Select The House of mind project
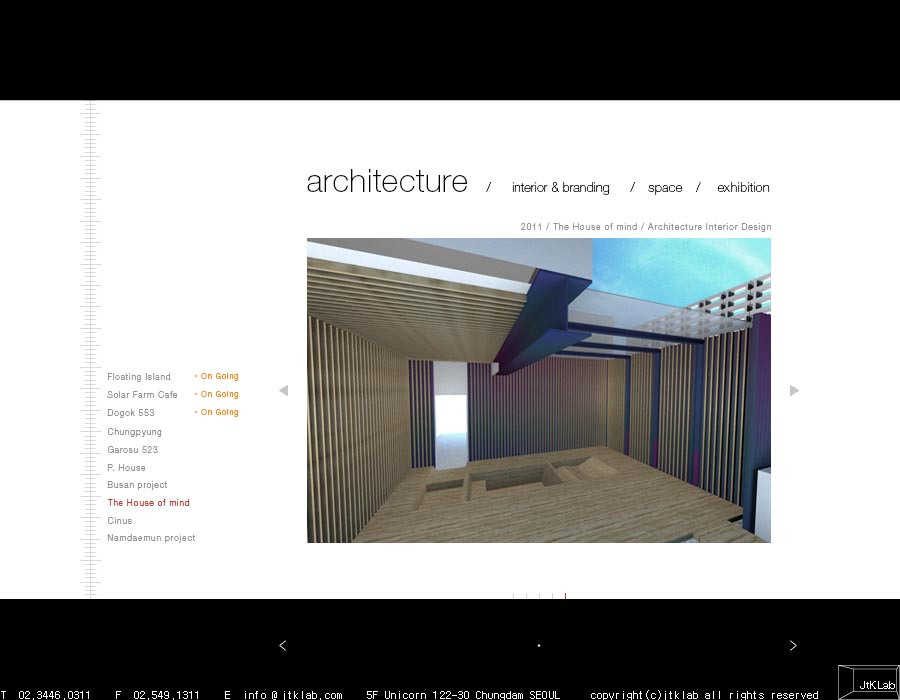900x700 pixels. click(149, 503)
